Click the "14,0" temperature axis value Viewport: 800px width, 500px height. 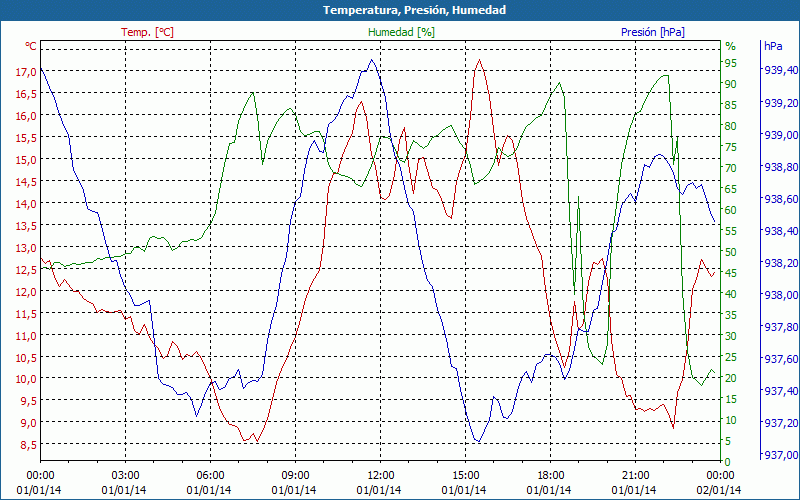click(26, 204)
